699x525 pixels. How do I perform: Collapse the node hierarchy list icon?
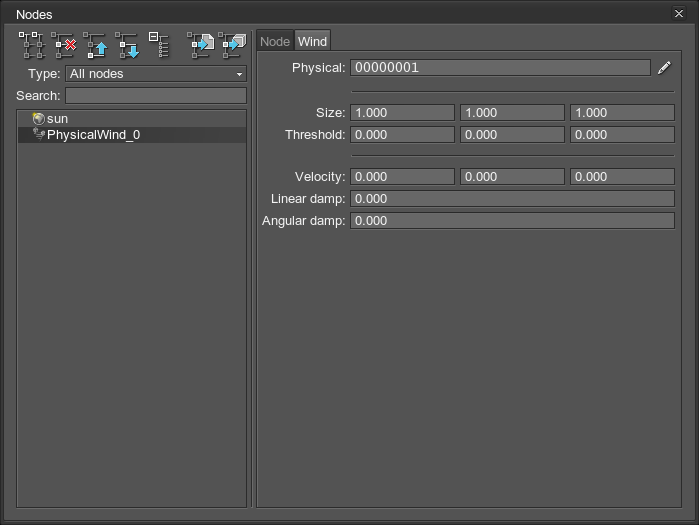[158, 45]
